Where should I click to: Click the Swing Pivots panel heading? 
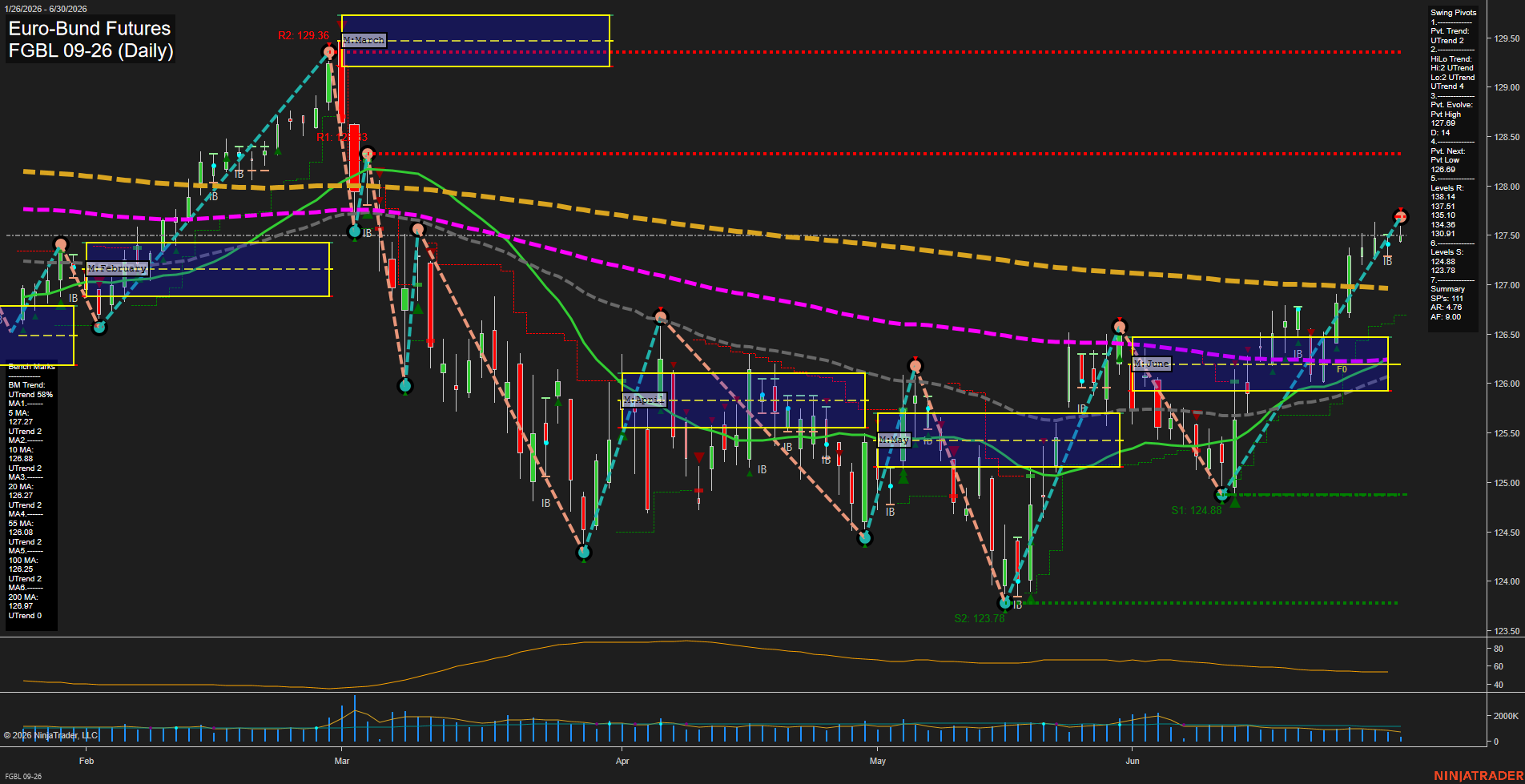click(1453, 13)
